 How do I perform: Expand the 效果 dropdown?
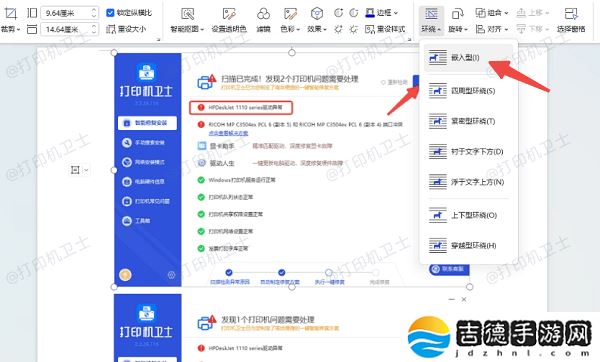[x=324, y=29]
